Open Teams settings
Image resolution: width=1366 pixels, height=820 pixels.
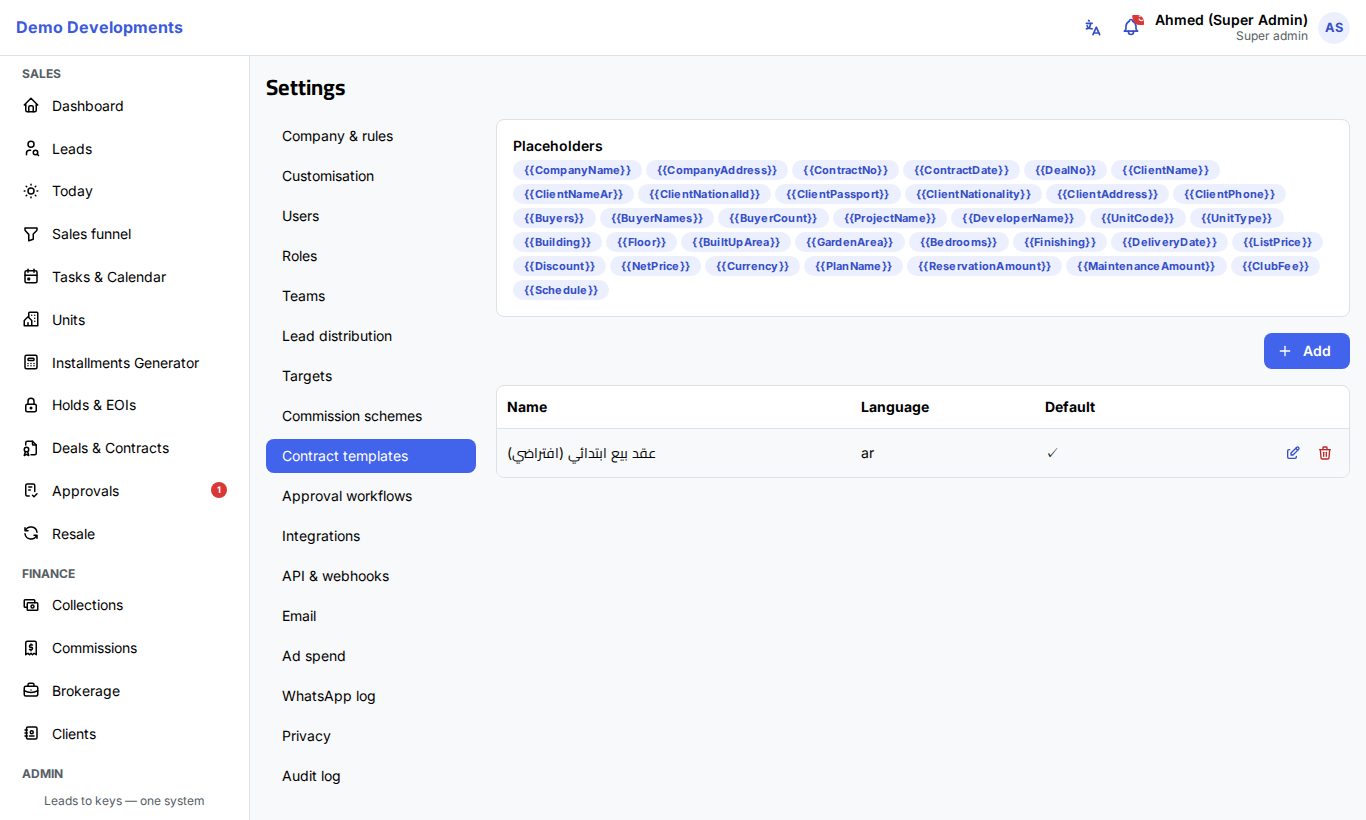[371, 296]
